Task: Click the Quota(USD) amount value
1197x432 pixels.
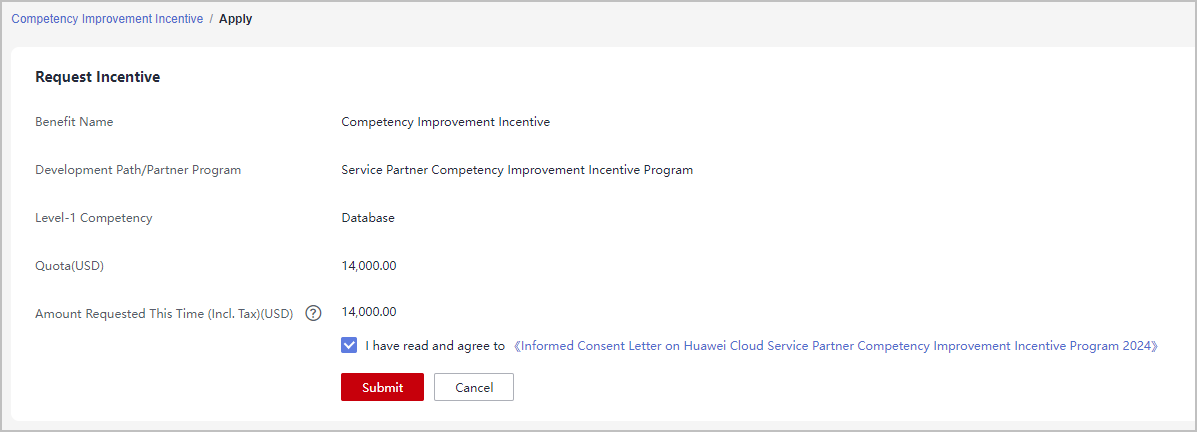Action: pos(369,266)
